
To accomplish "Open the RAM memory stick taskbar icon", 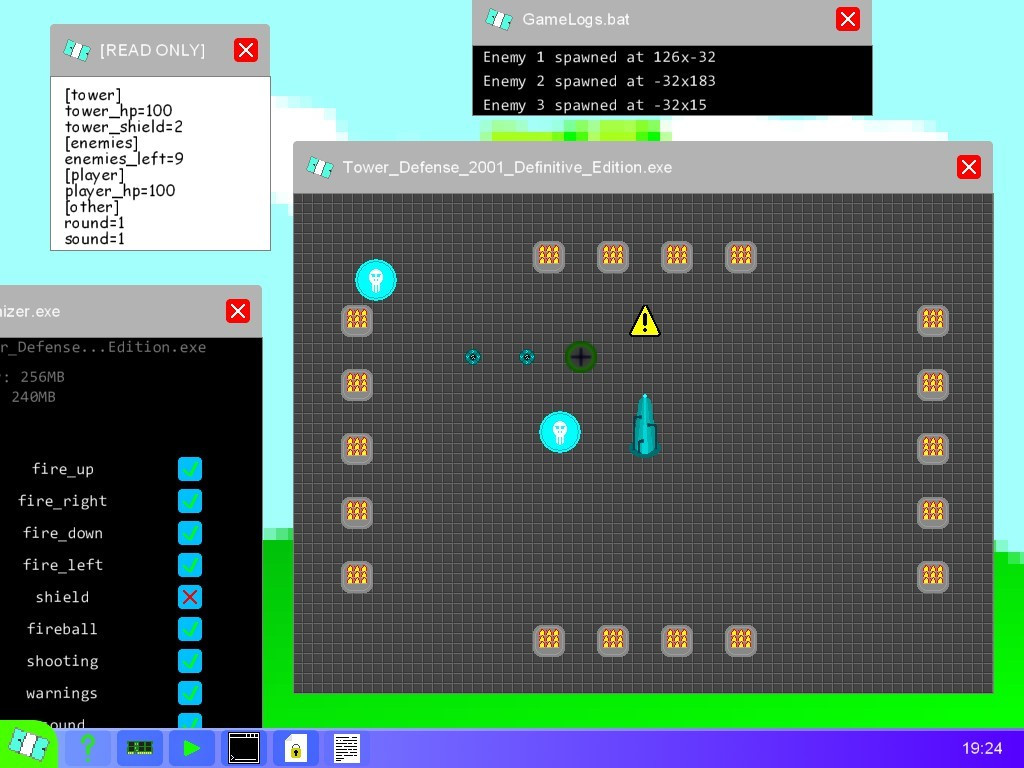I will click(x=139, y=748).
